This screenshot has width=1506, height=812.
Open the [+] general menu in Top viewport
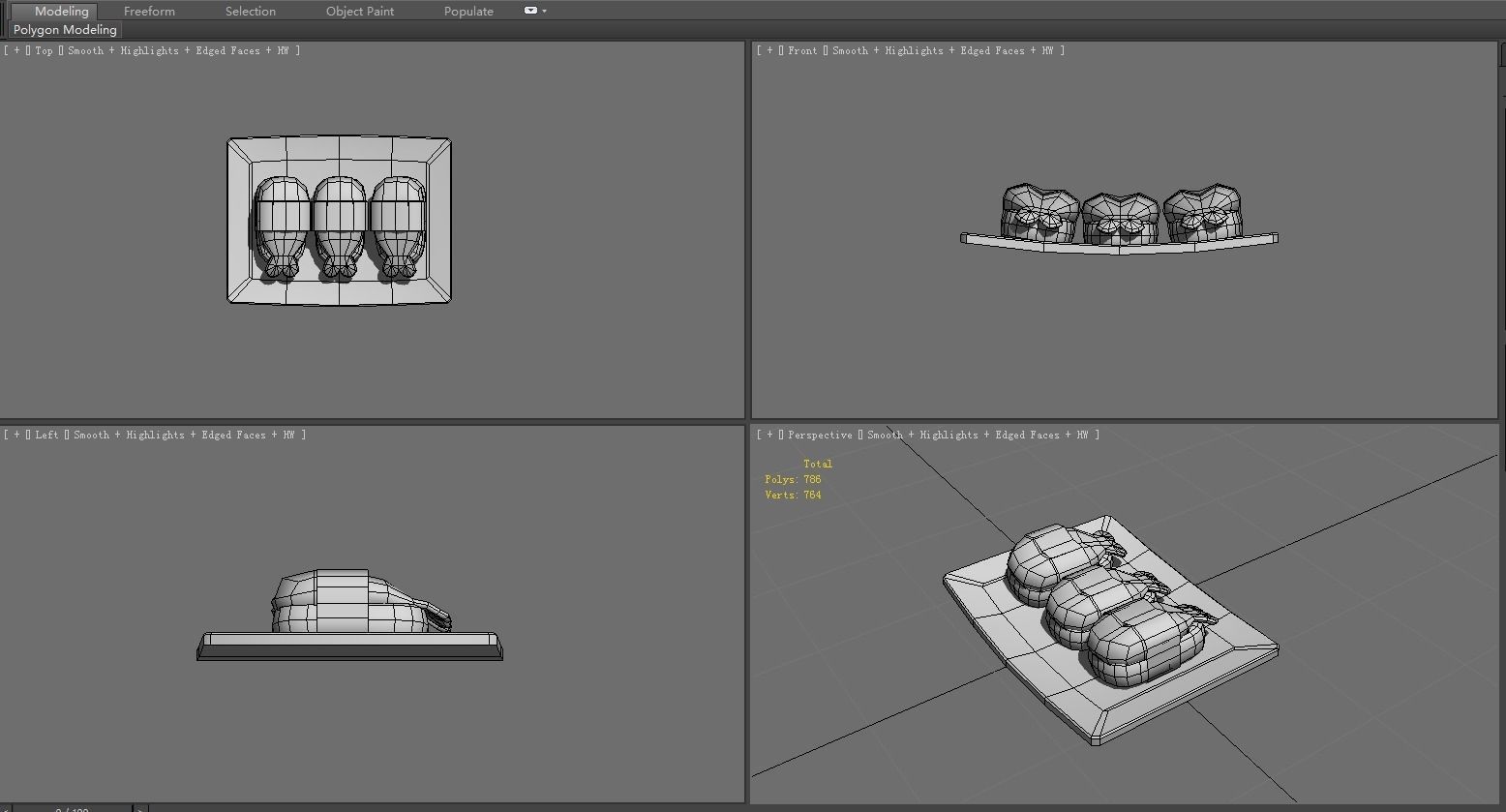pos(16,50)
